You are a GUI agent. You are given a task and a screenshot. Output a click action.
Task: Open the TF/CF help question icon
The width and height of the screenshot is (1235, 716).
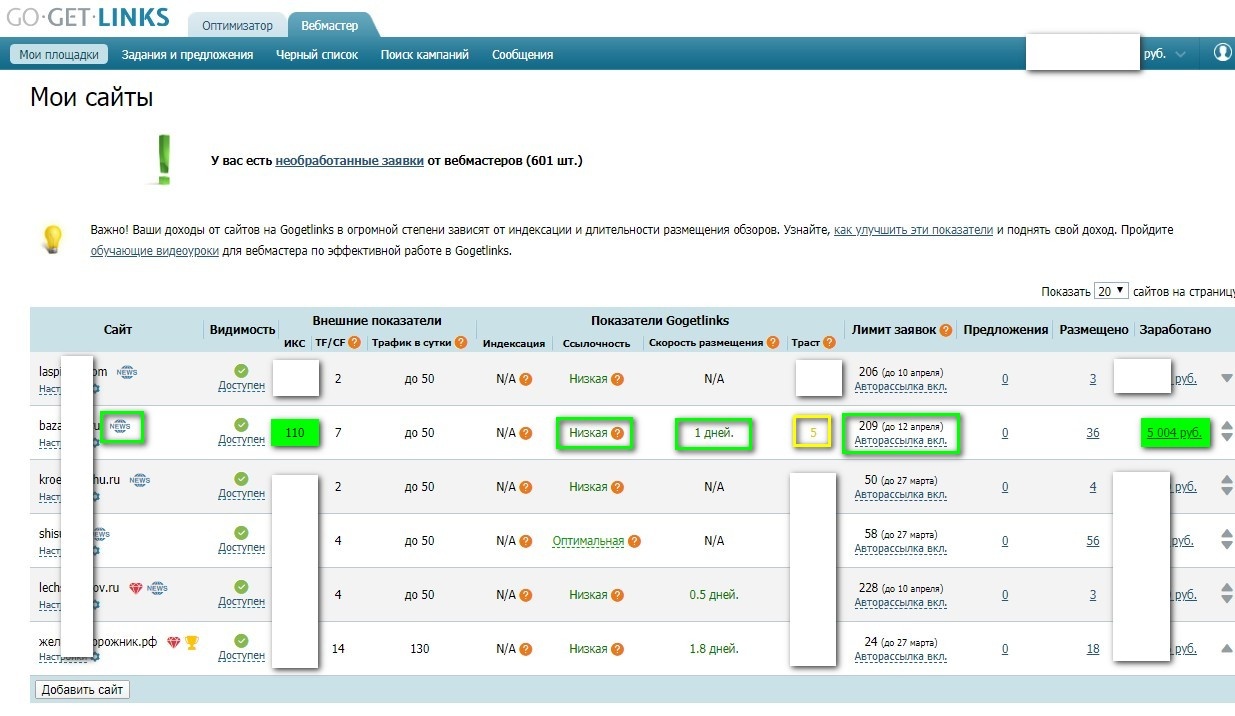coord(354,343)
